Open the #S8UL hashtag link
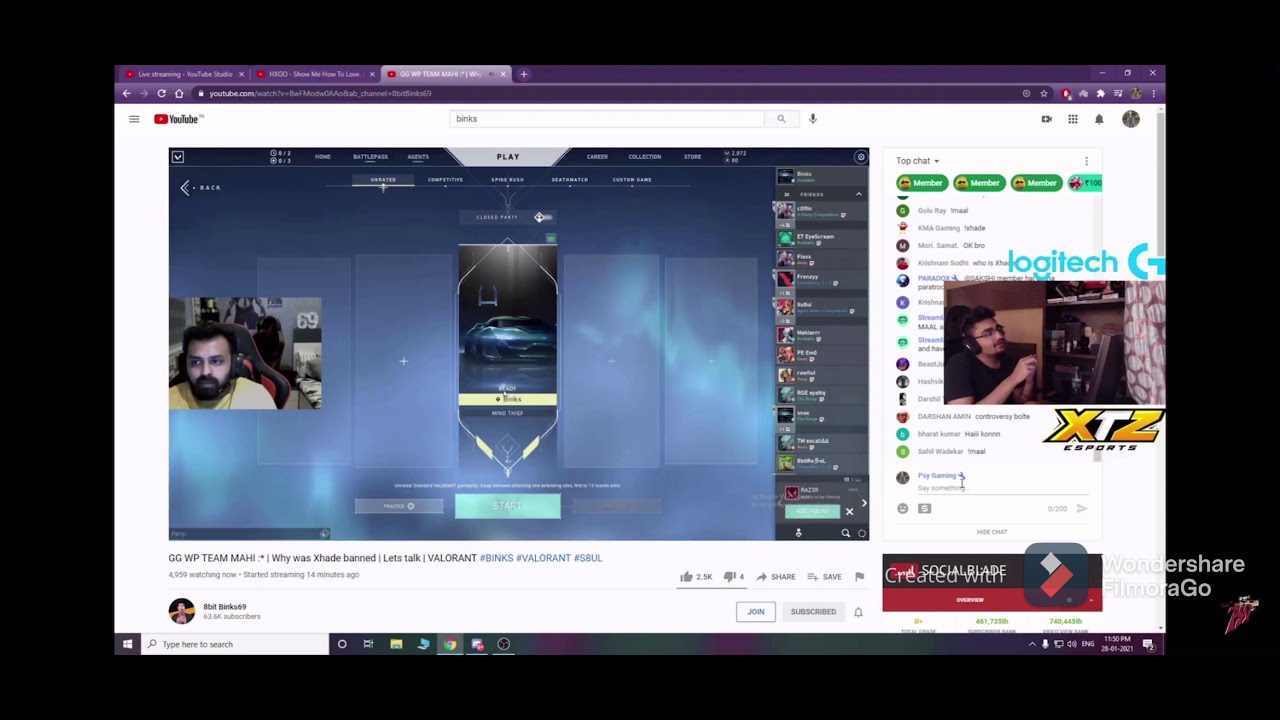Image resolution: width=1280 pixels, height=720 pixels. (x=588, y=558)
